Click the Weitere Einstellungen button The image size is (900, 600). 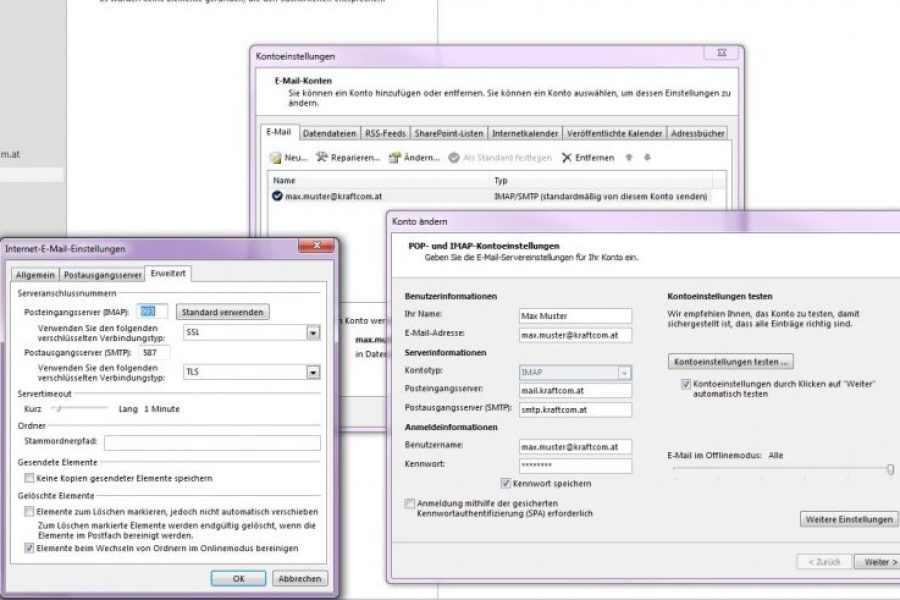tap(848, 520)
